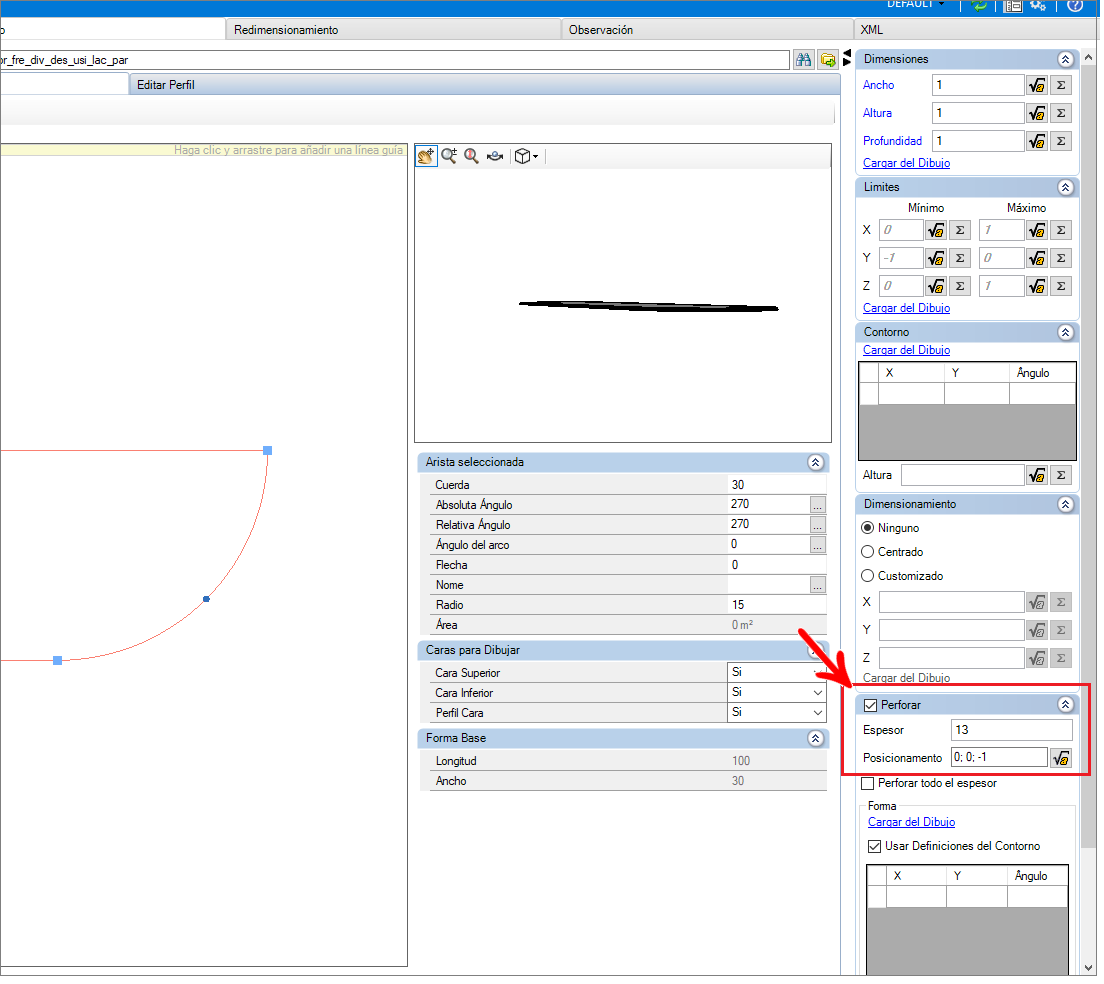
Task: Click the list panel icon in top bar
Action: coord(1015,6)
